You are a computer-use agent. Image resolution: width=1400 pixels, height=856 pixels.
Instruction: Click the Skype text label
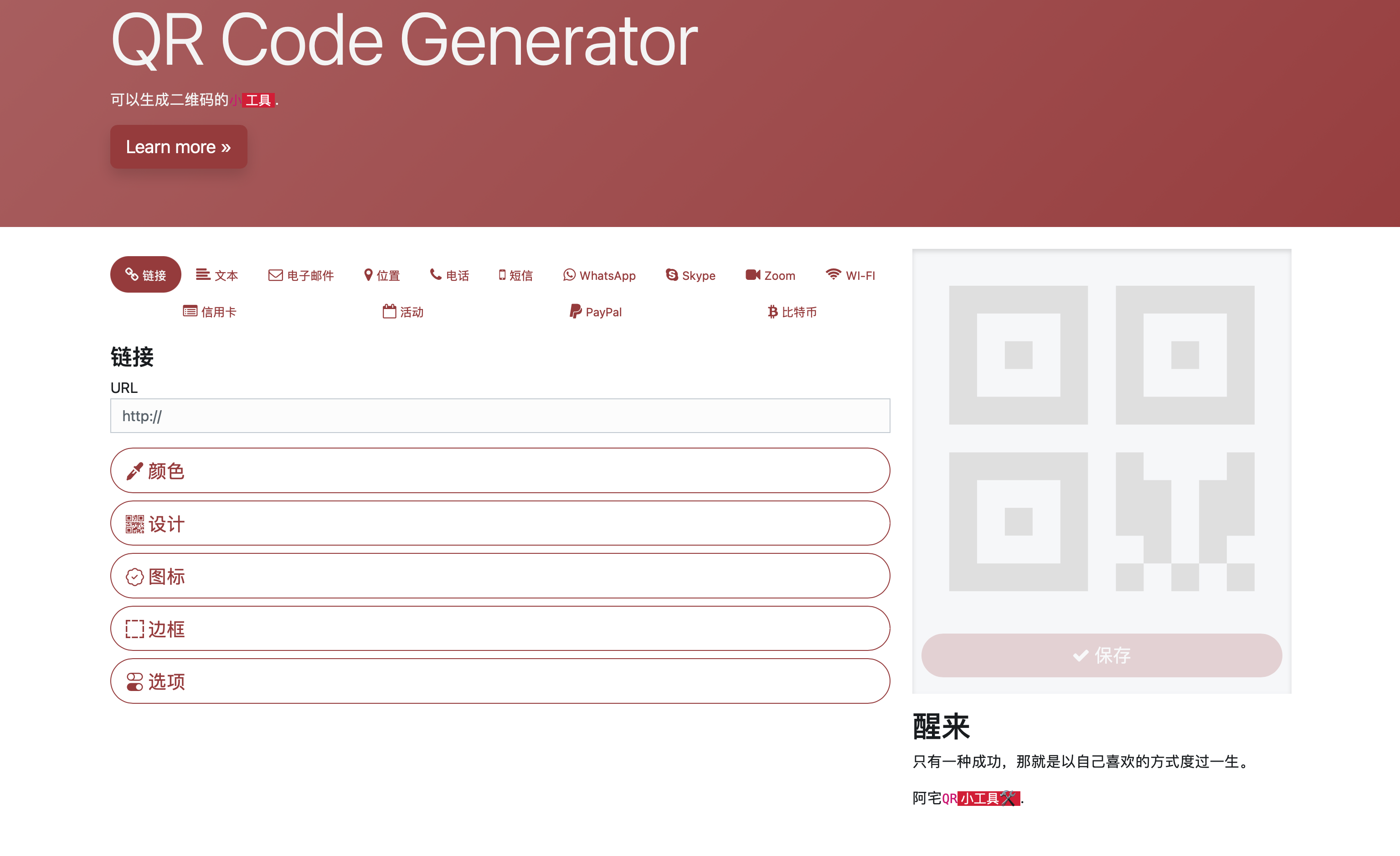coord(698,276)
